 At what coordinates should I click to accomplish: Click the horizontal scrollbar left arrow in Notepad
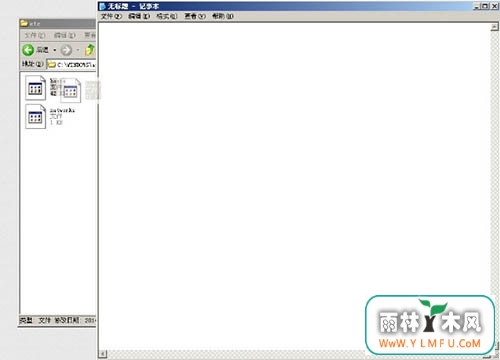coord(103,354)
